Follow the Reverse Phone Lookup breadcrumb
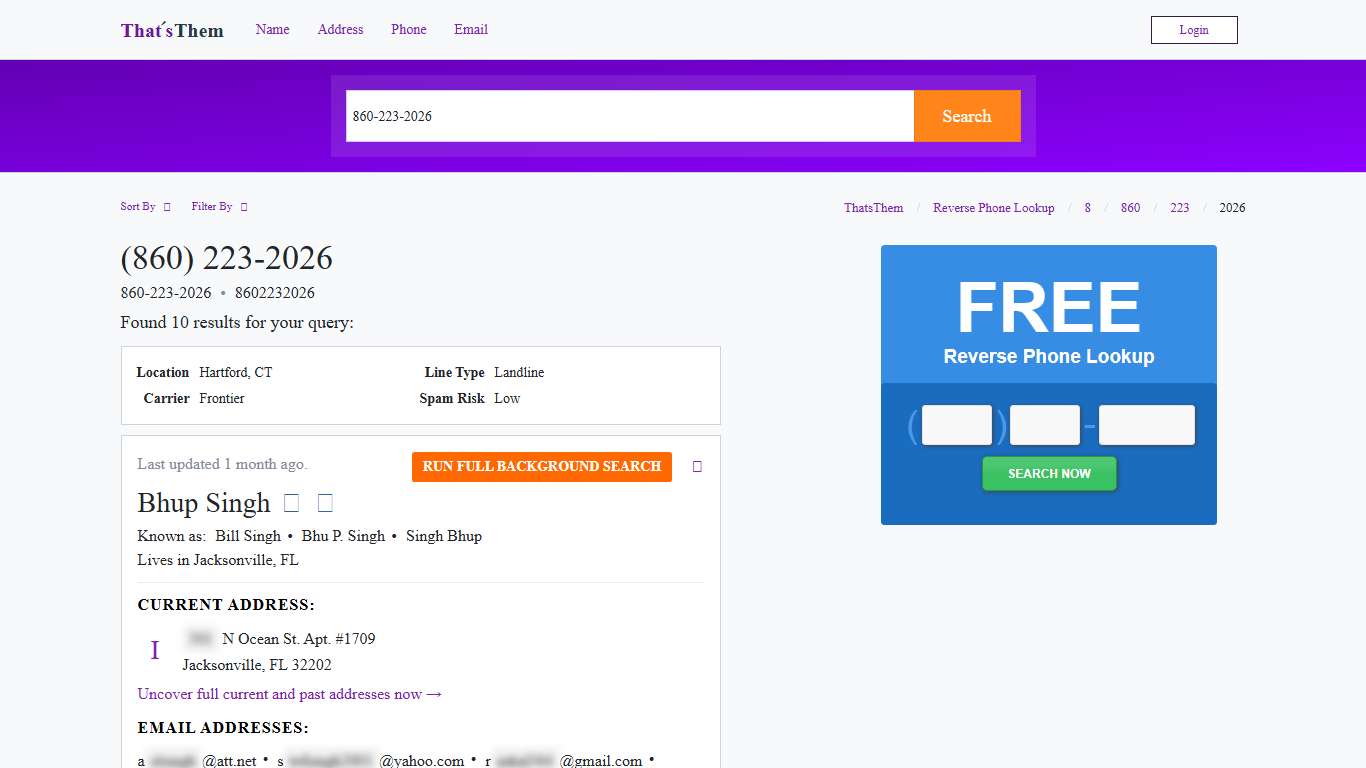This screenshot has width=1366, height=768. coord(993,208)
